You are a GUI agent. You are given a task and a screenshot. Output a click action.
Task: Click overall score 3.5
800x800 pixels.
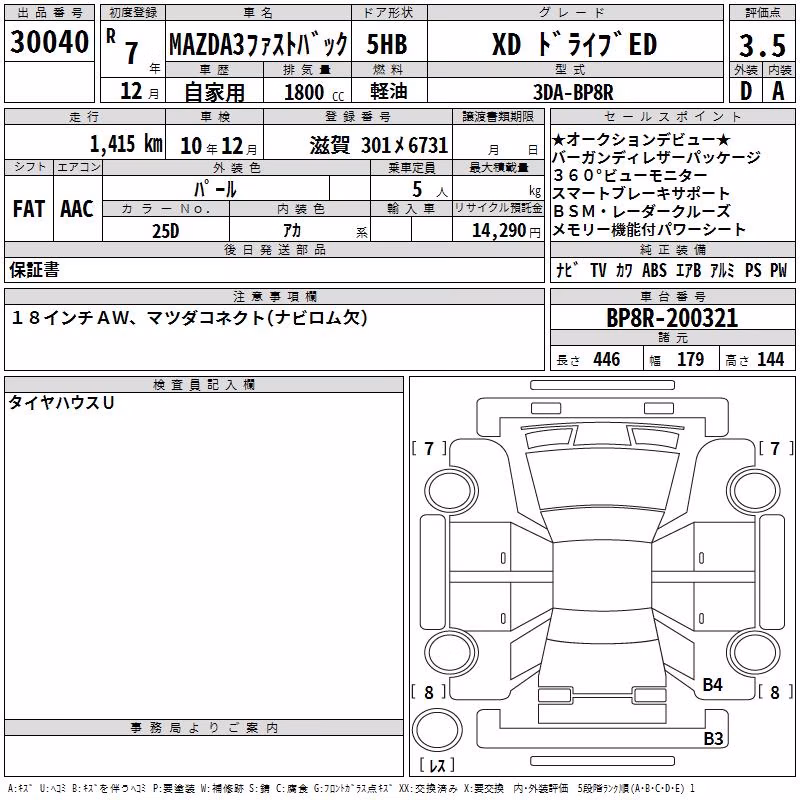click(x=762, y=46)
